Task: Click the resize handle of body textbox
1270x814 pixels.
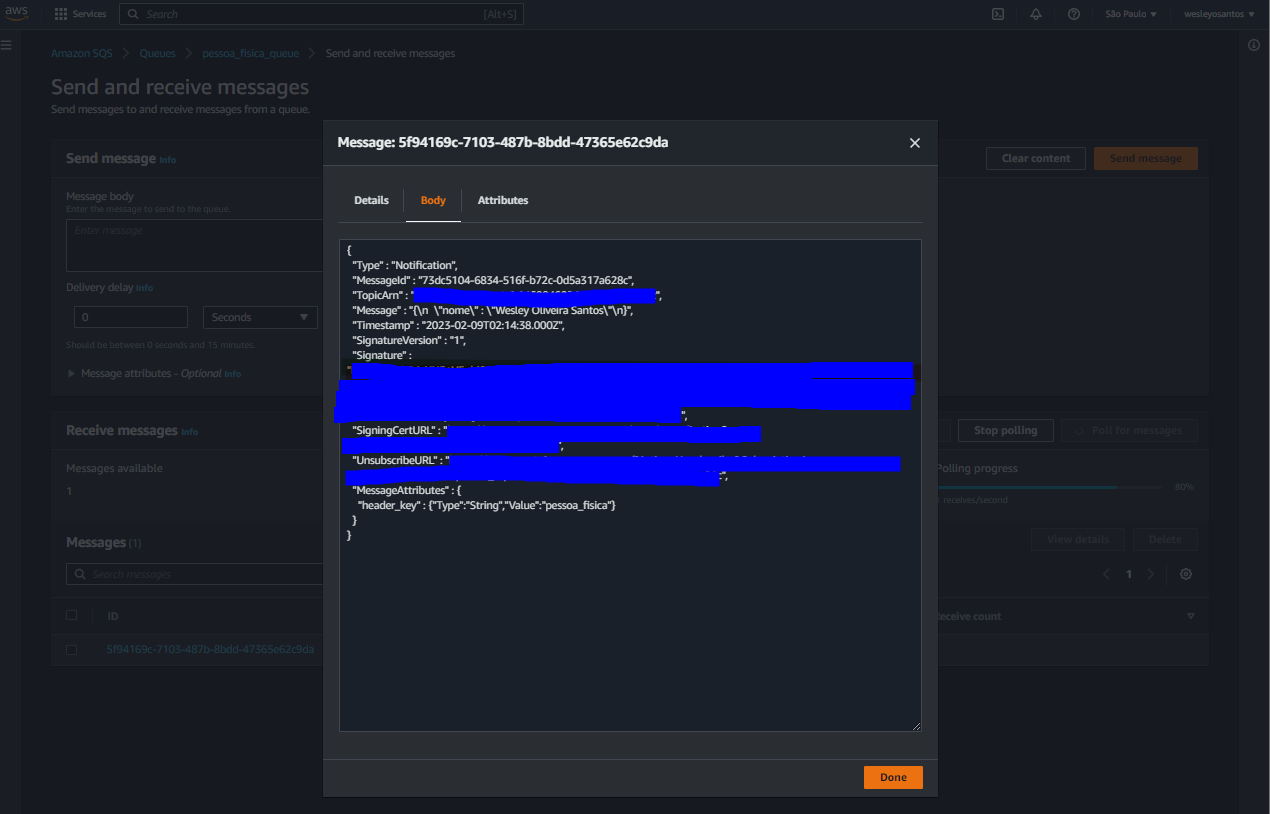Action: click(x=915, y=725)
